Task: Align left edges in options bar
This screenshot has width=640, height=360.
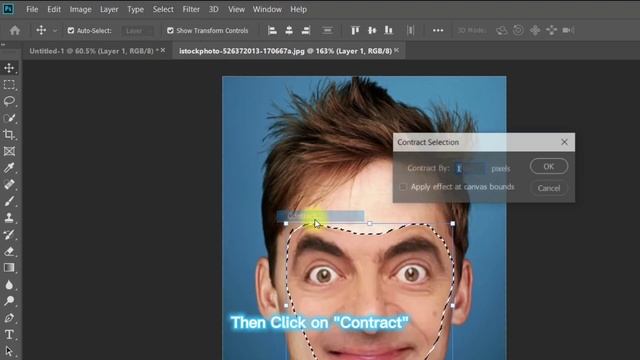Action: tap(272, 30)
